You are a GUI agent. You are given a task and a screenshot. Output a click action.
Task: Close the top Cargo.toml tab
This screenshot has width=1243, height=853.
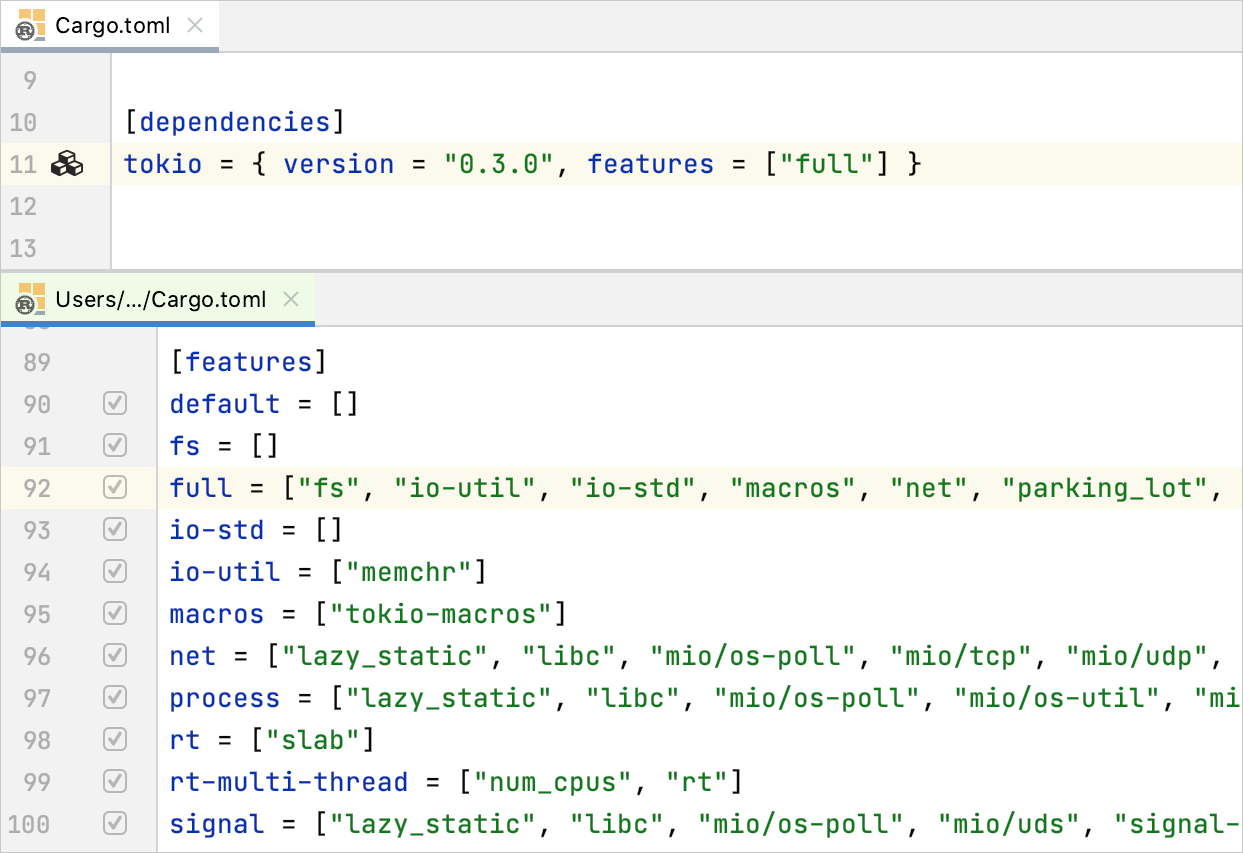point(195,25)
